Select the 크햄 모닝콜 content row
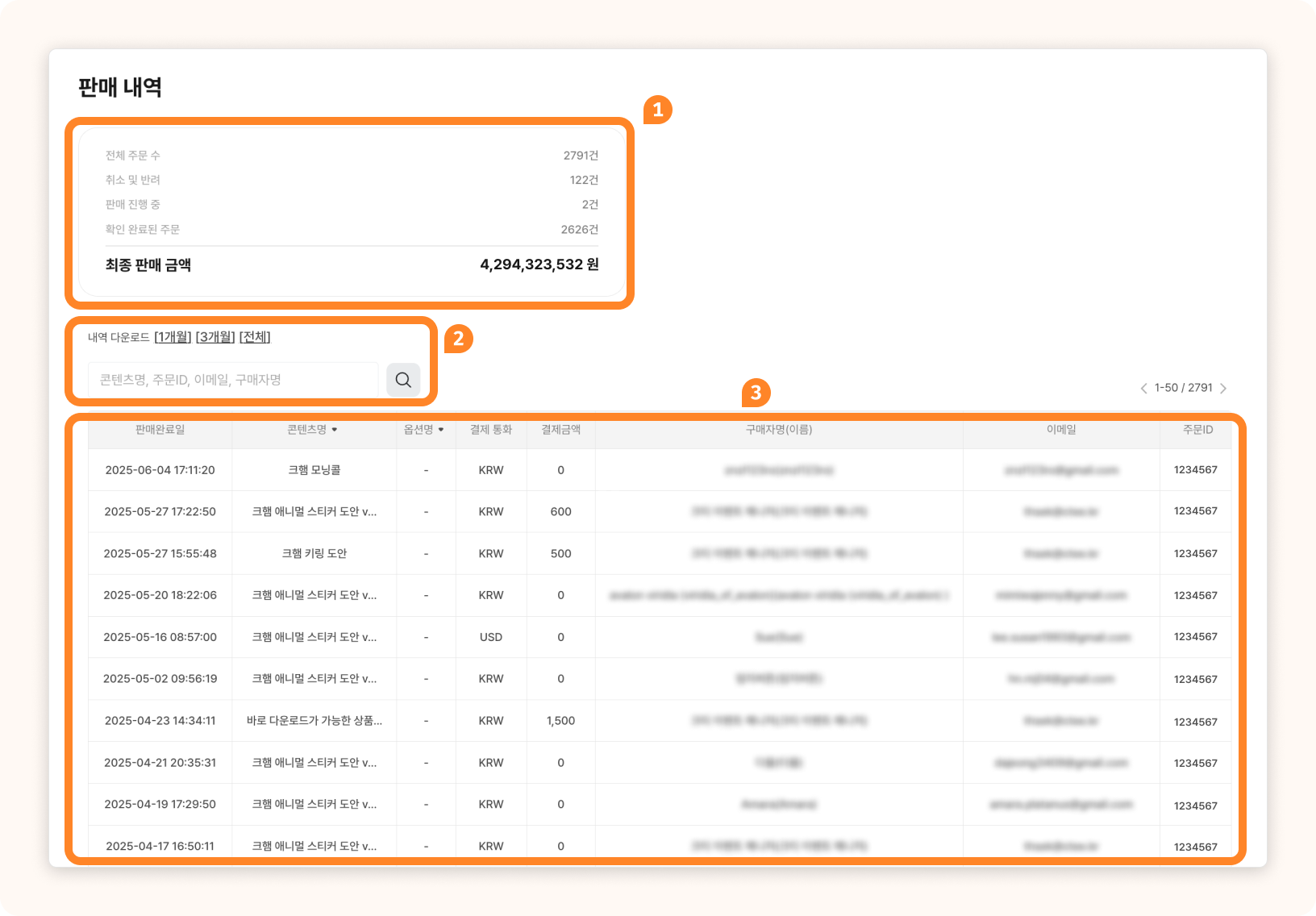Image resolution: width=1316 pixels, height=916 pixels. 314,470
